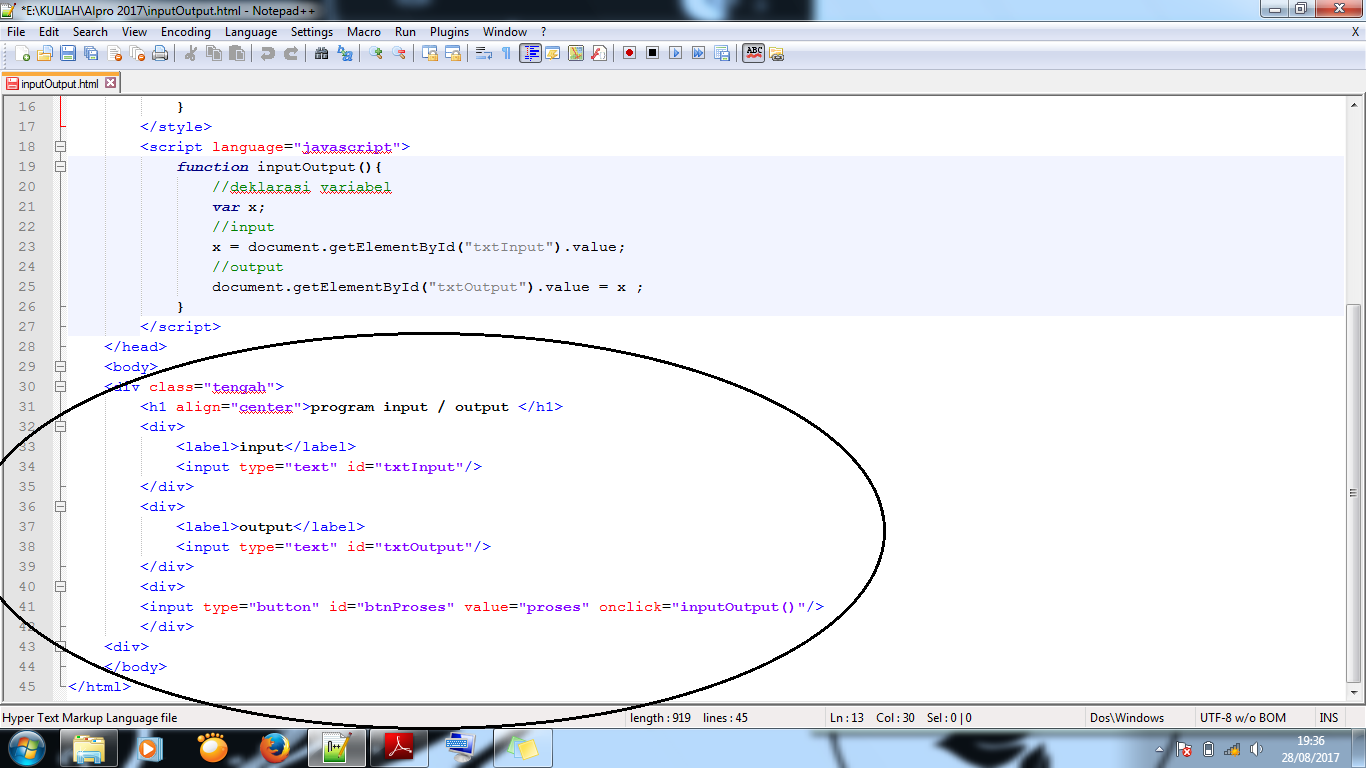Open a file using the toolbar icon
Viewport: 1366px width, 768px height.
(47, 53)
